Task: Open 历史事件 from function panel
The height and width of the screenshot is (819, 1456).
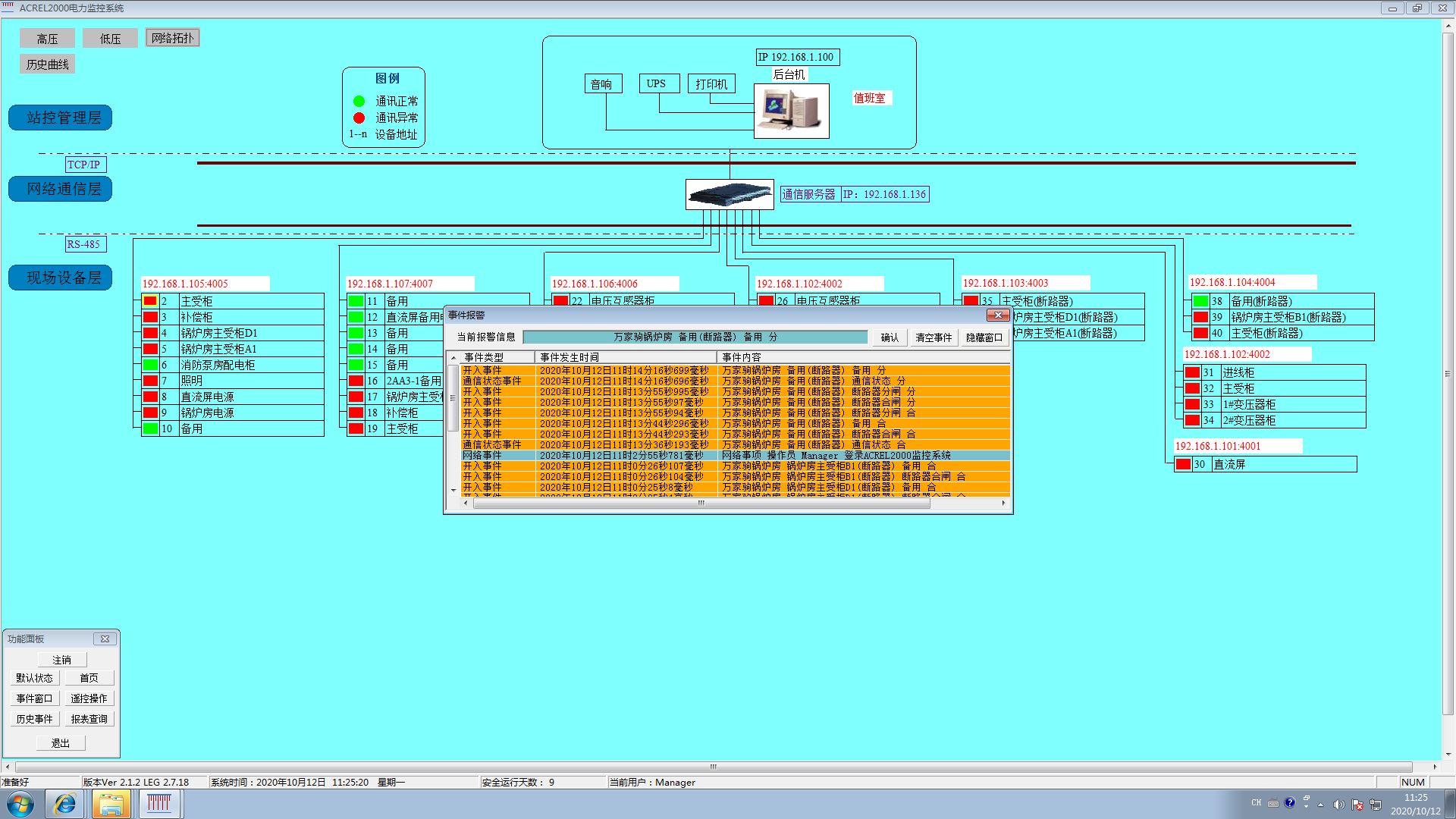Action: 34,719
